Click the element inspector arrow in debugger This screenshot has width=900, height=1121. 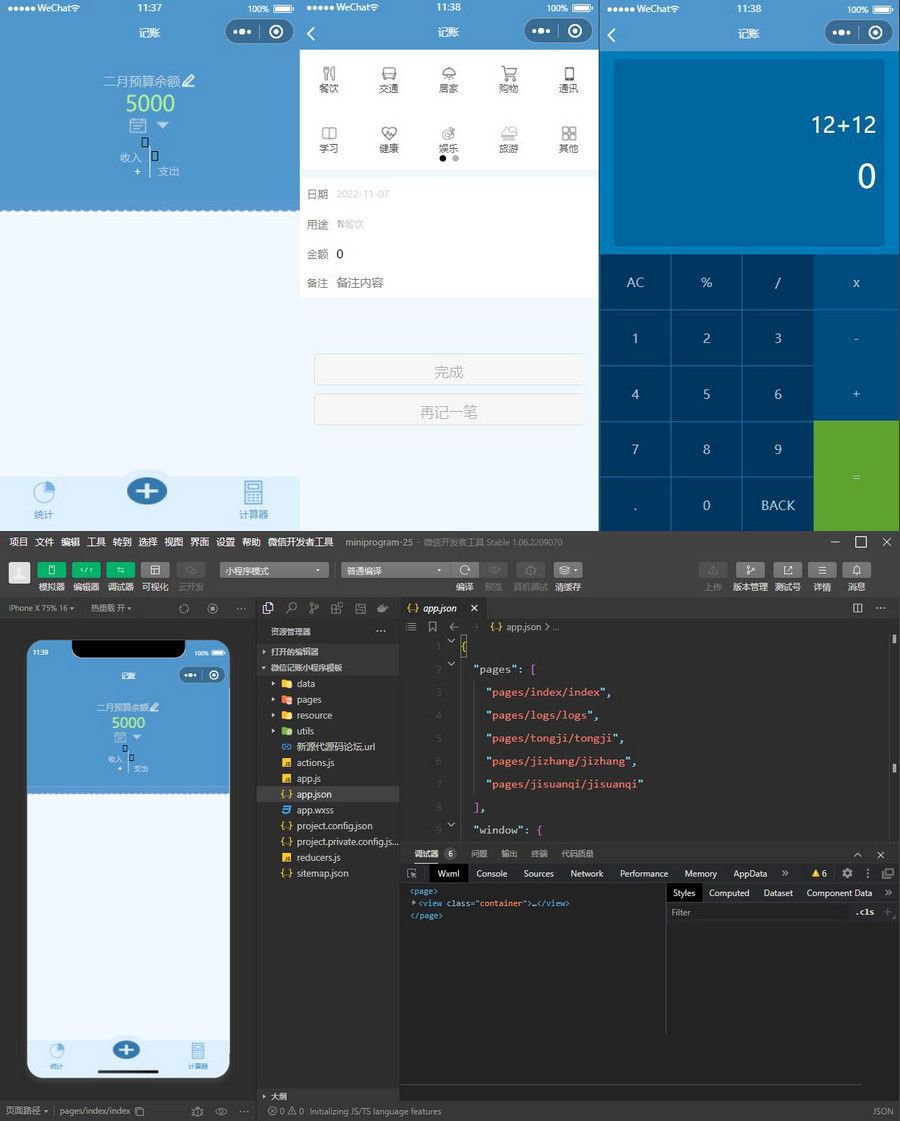pyautogui.click(x=412, y=873)
